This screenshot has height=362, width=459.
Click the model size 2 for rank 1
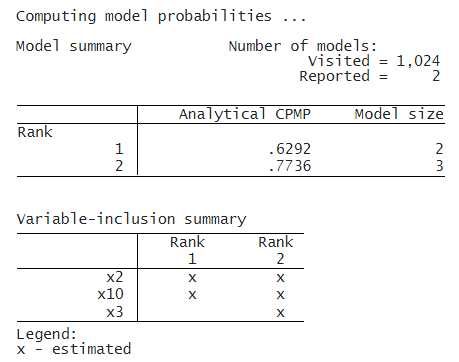[x=439, y=149]
